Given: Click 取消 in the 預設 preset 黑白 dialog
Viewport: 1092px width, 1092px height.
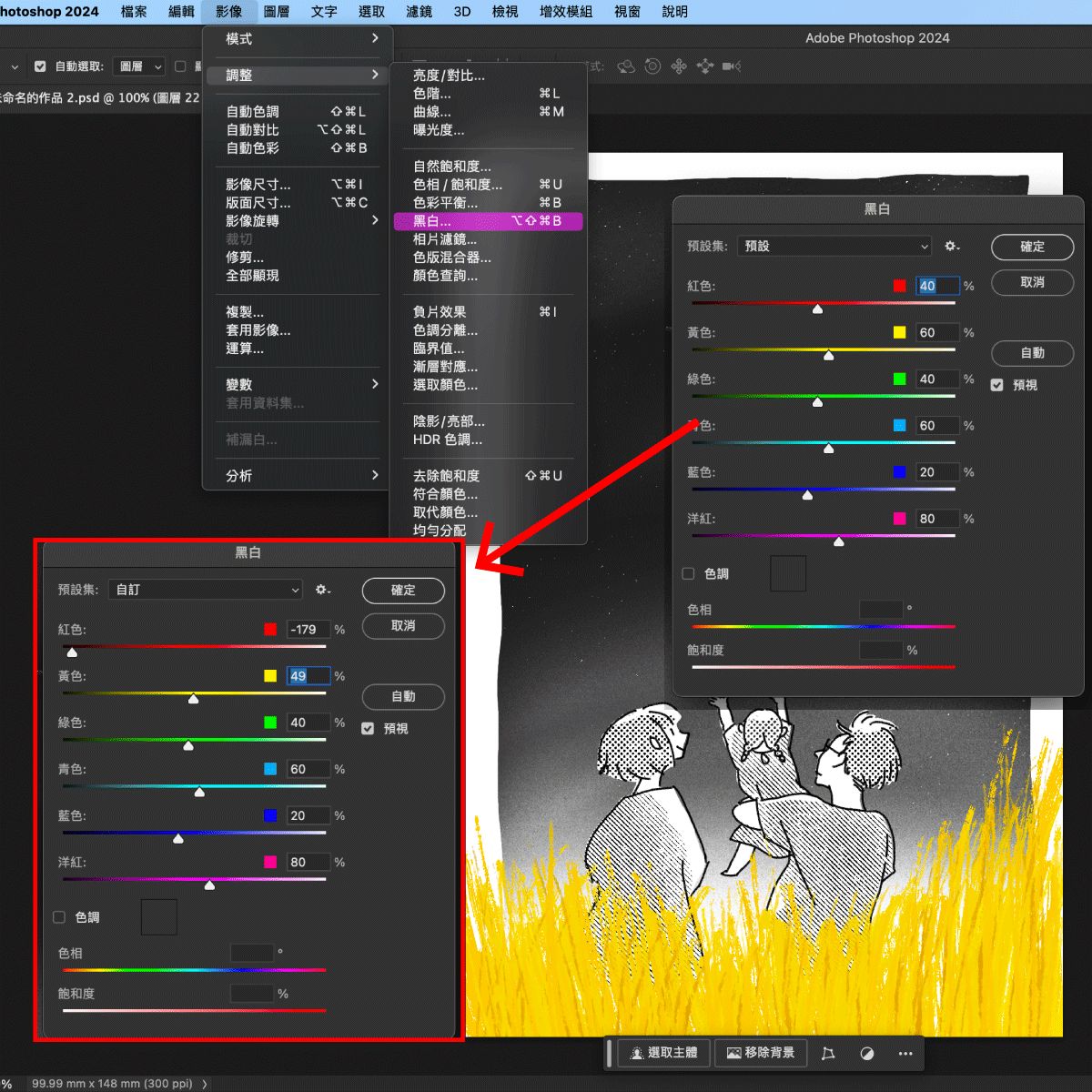Looking at the screenshot, I should [1033, 282].
